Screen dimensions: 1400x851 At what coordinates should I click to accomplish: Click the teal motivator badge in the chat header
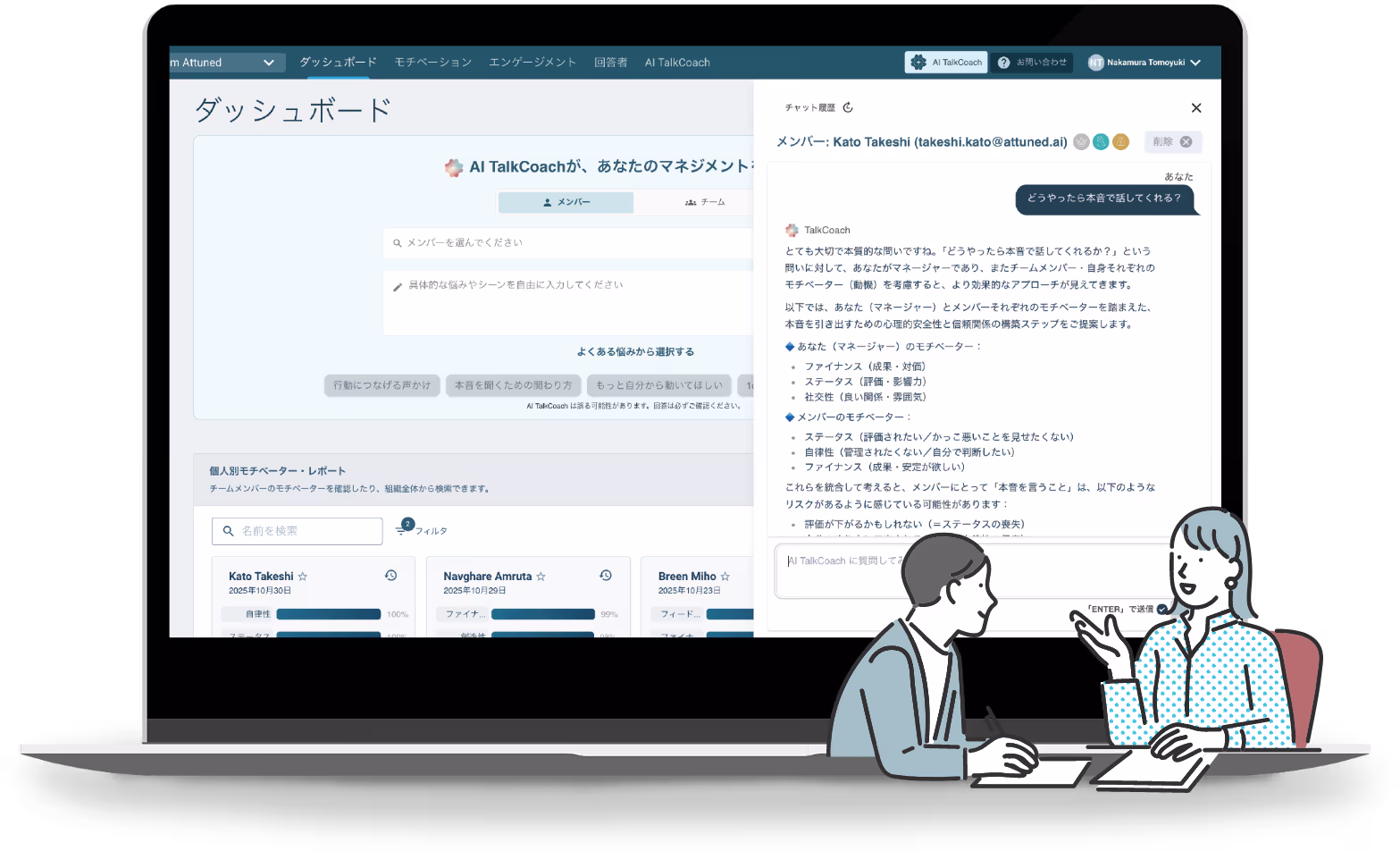point(1101,141)
